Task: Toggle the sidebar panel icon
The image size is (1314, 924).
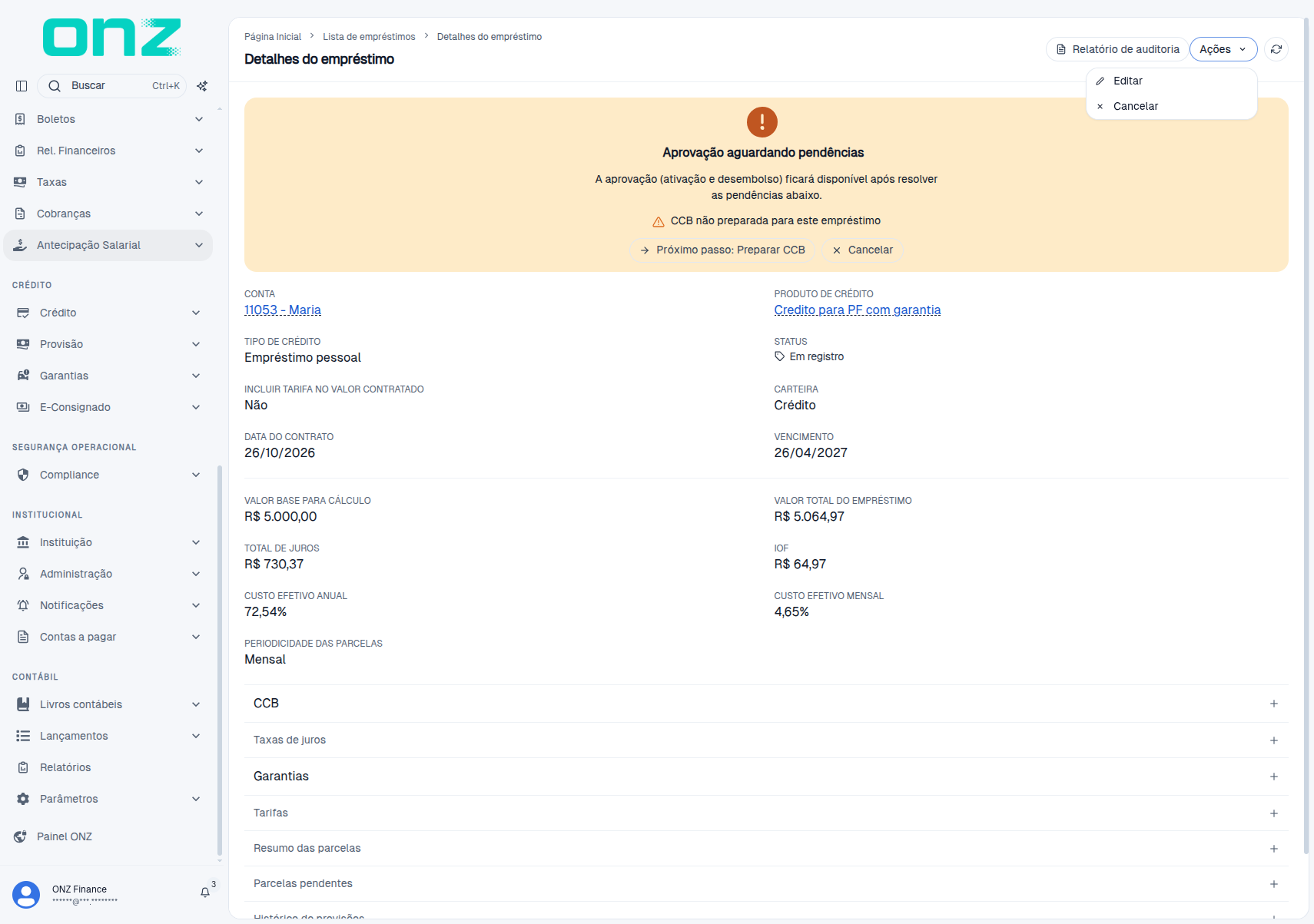Action: [x=22, y=86]
